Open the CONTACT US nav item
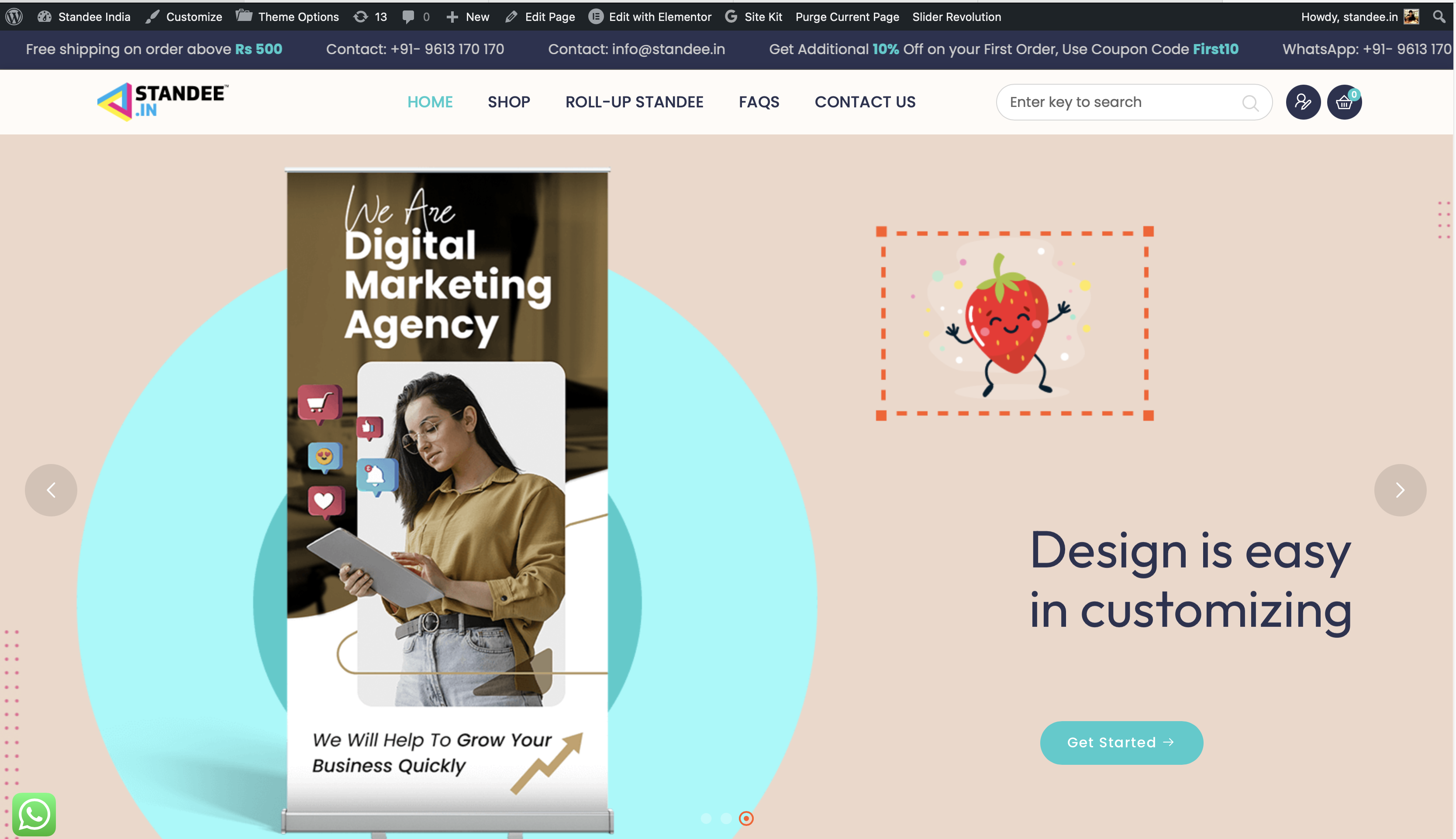The height and width of the screenshot is (839, 1456). (865, 102)
